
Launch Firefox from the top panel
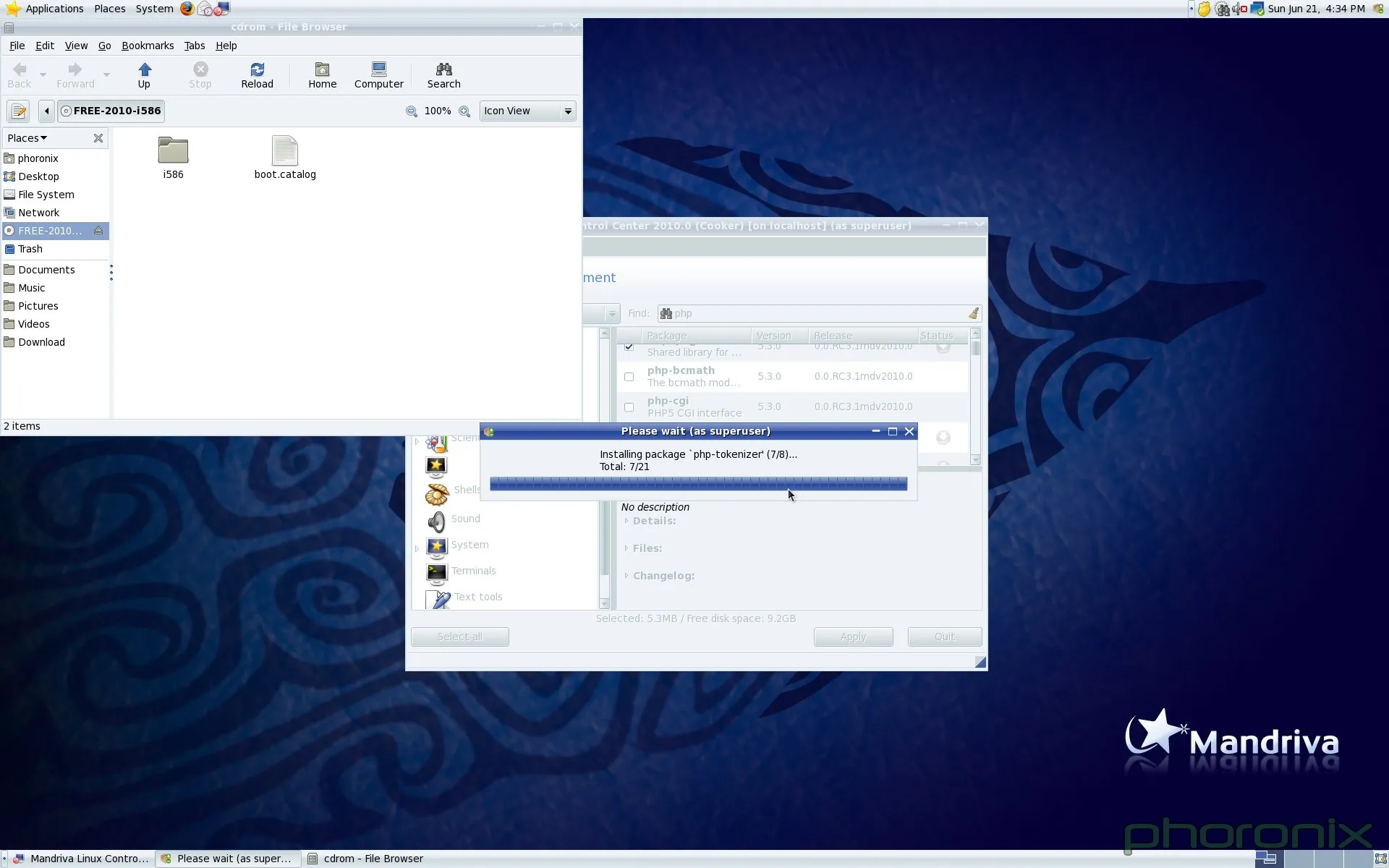[x=187, y=9]
